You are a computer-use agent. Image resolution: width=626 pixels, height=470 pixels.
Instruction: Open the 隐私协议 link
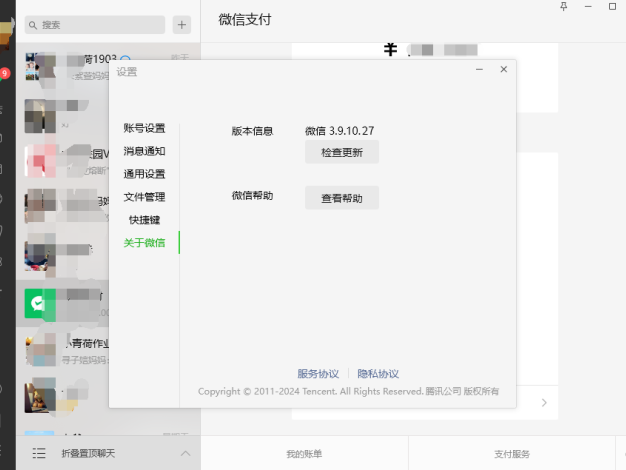[378, 374]
